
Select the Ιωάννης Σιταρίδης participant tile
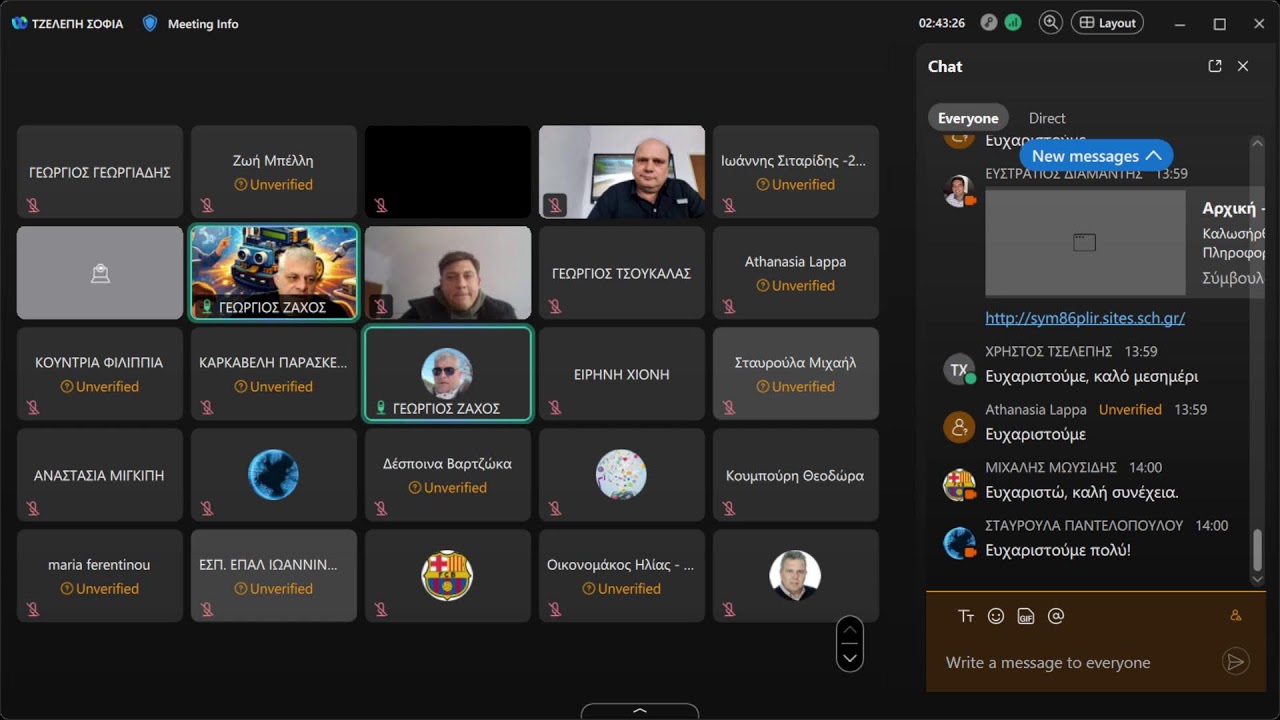(x=796, y=172)
